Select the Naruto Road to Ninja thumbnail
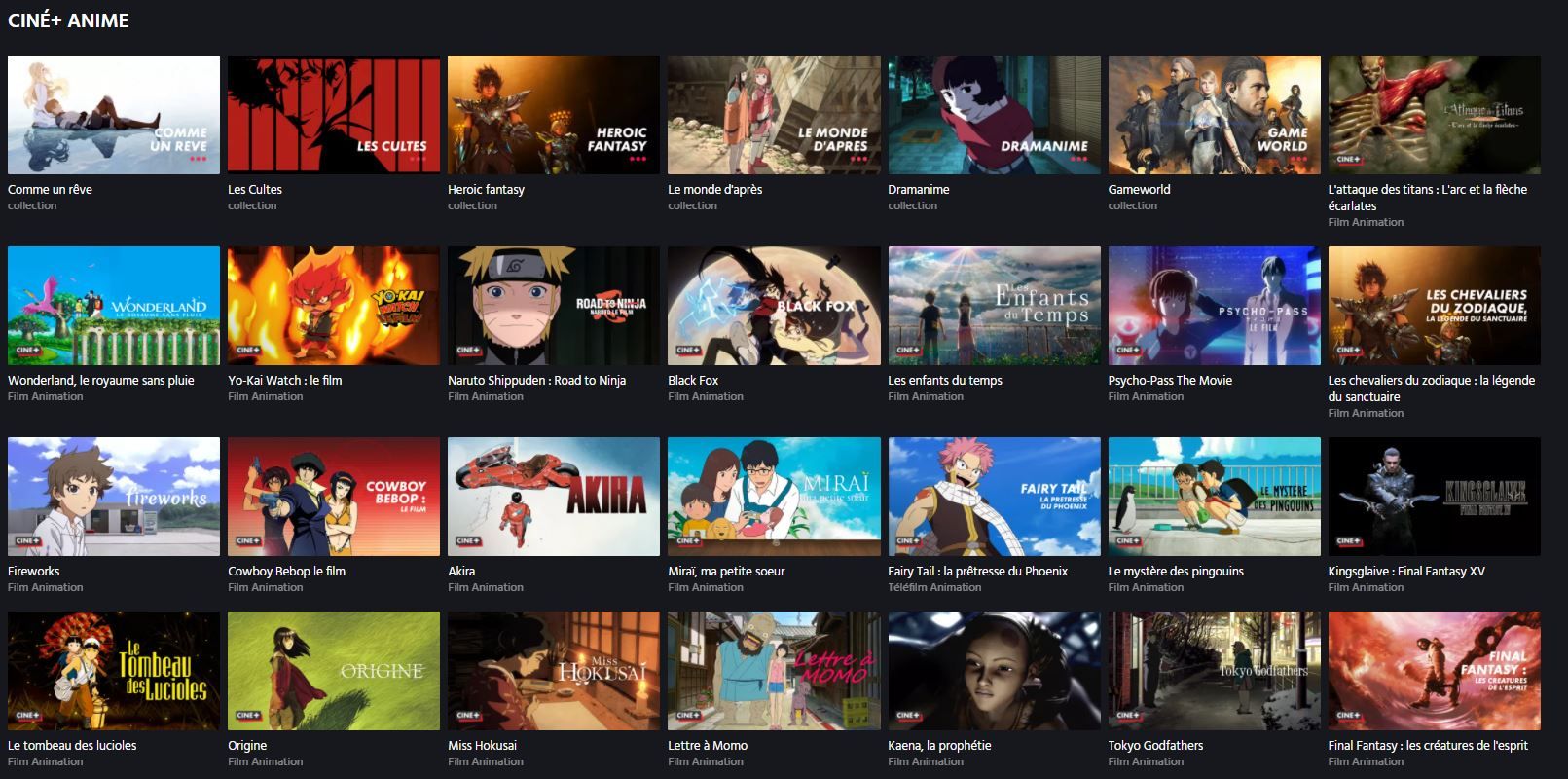This screenshot has height=779, width=1568. [554, 306]
